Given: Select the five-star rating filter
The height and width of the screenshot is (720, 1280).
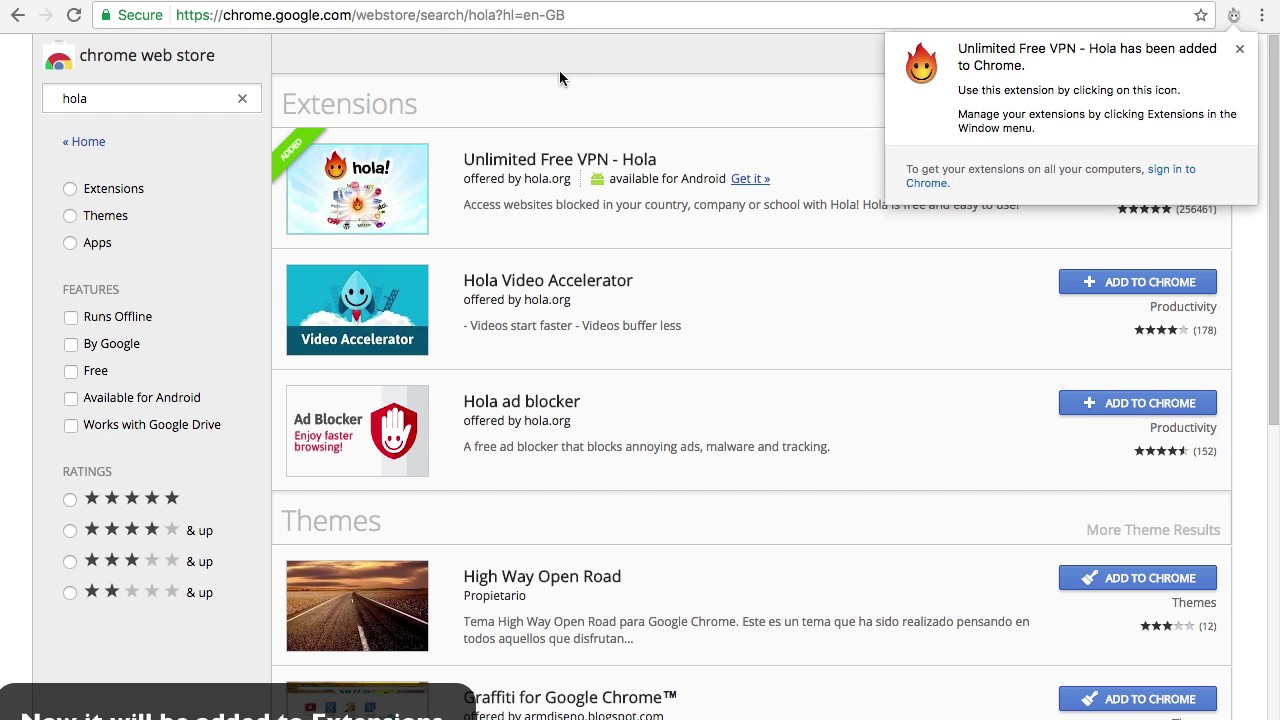Looking at the screenshot, I should click(x=70, y=499).
